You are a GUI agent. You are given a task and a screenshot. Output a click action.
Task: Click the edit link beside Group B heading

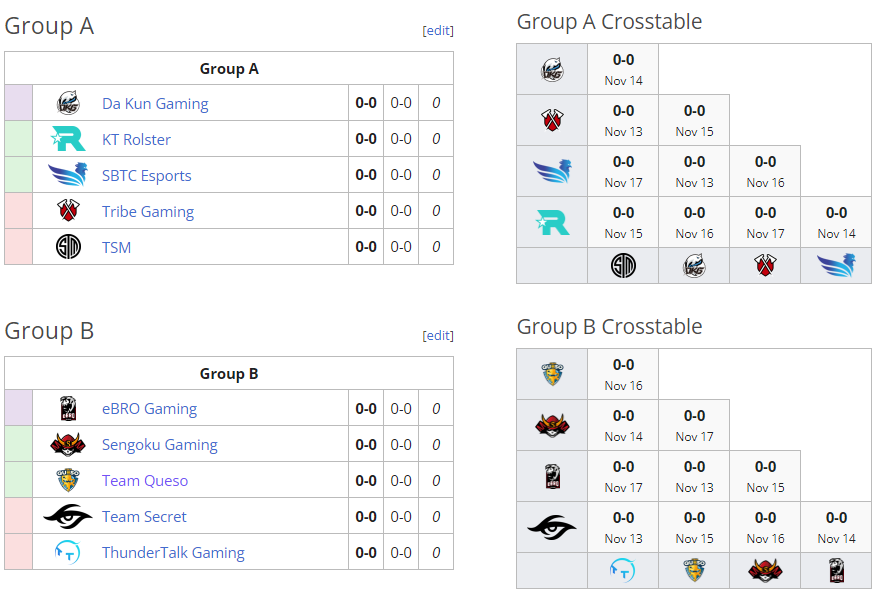point(438,336)
